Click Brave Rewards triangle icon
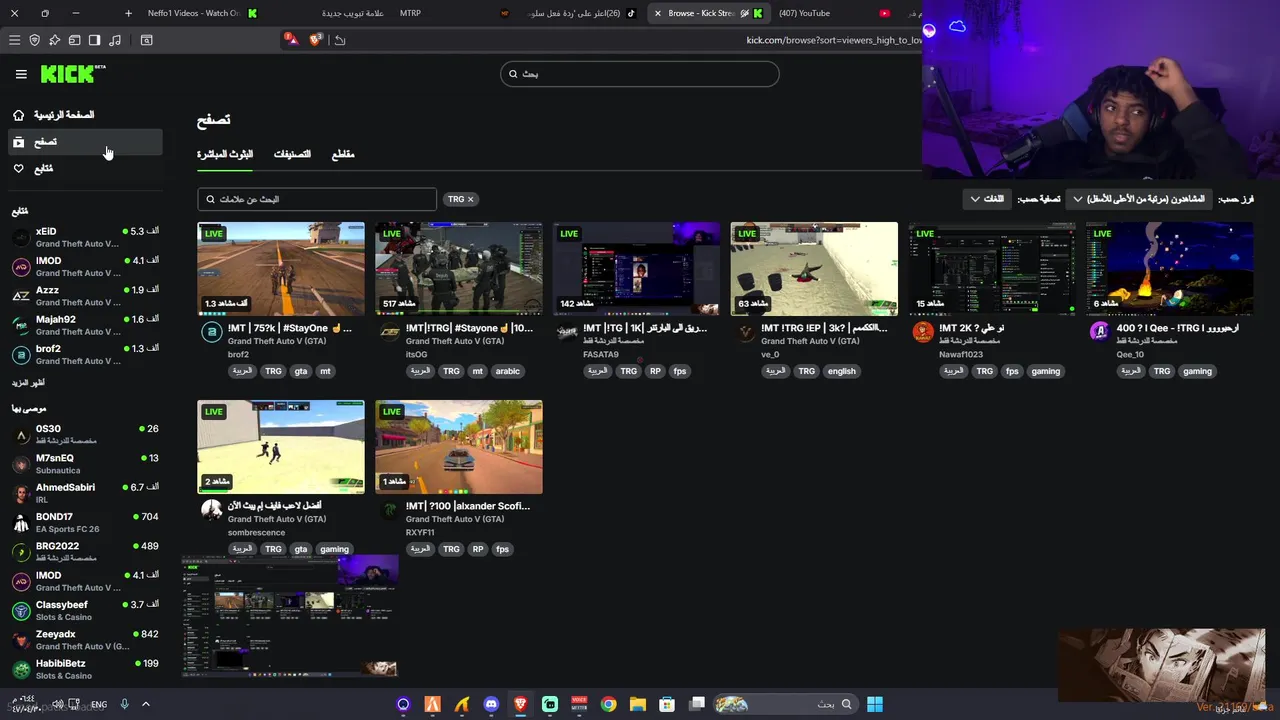Screen dimensions: 1280x720 tap(290, 39)
